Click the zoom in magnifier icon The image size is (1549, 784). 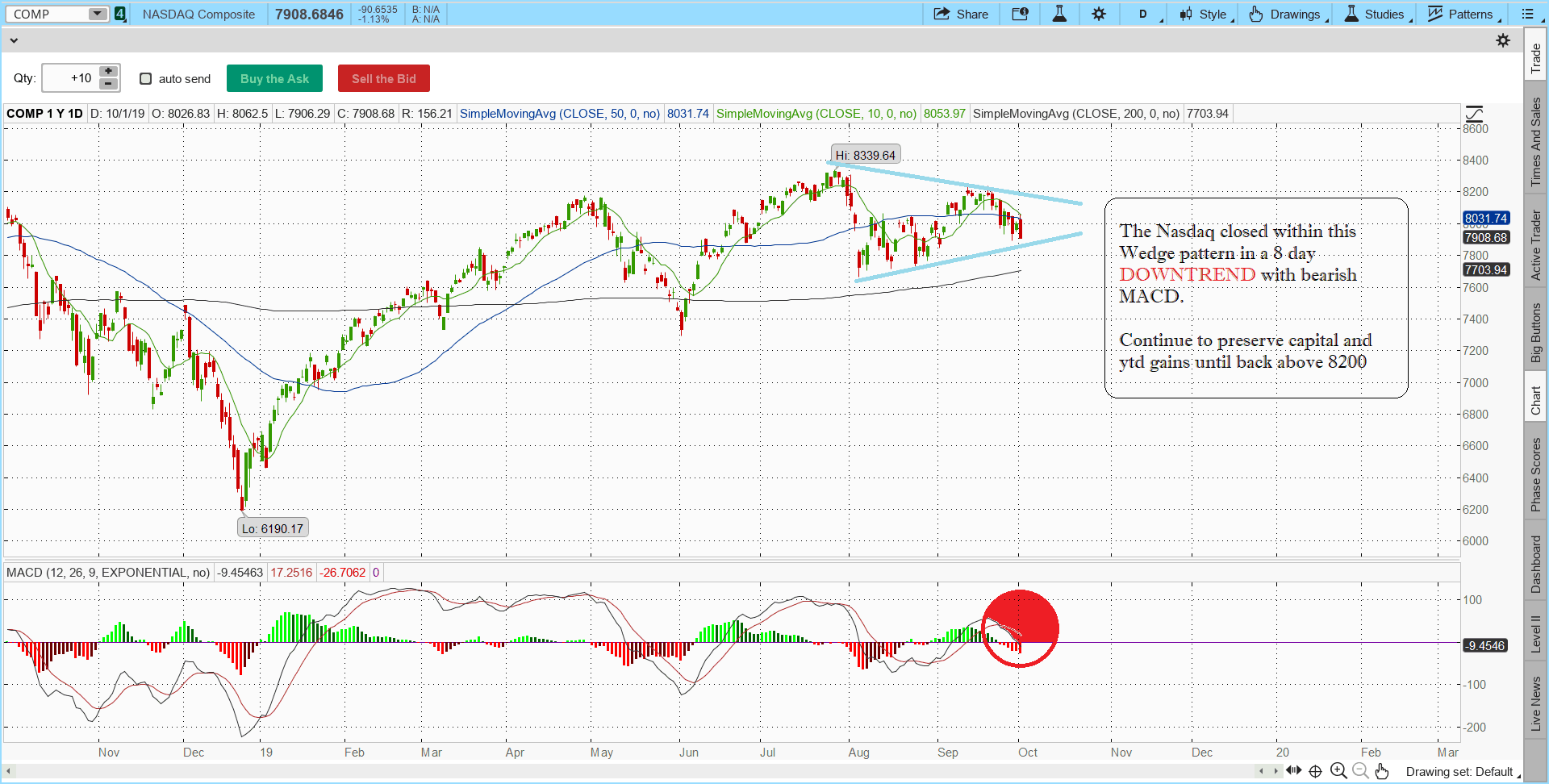pos(1338,771)
